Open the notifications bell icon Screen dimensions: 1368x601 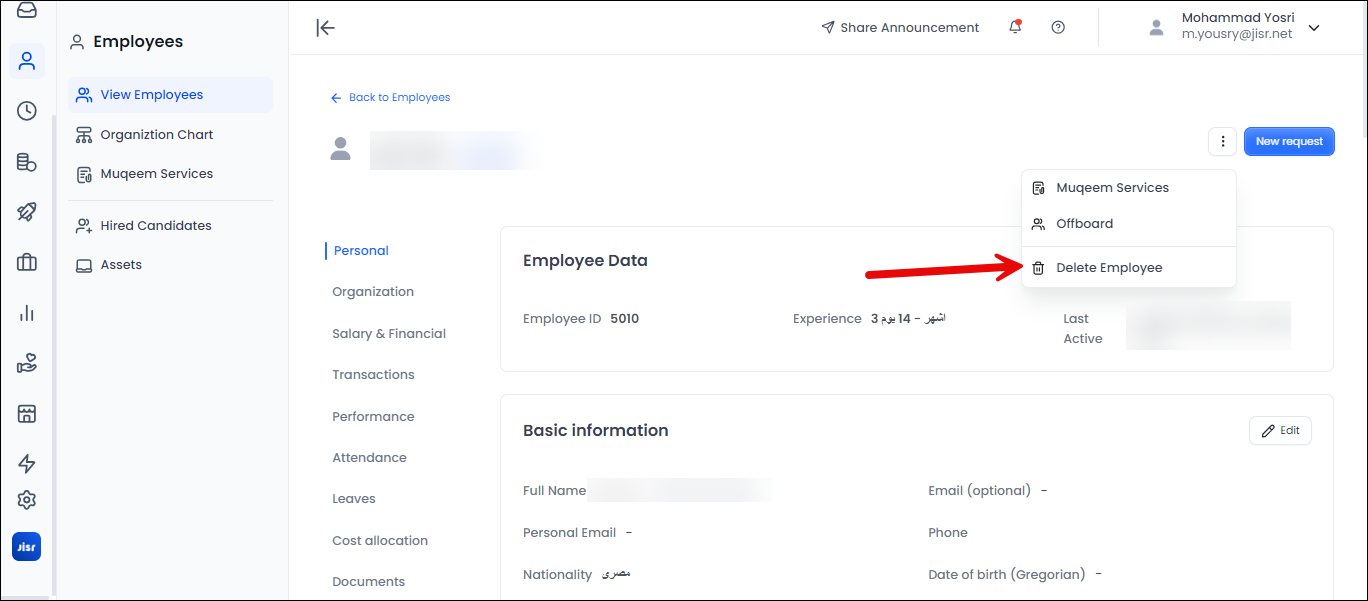pyautogui.click(x=1014, y=27)
